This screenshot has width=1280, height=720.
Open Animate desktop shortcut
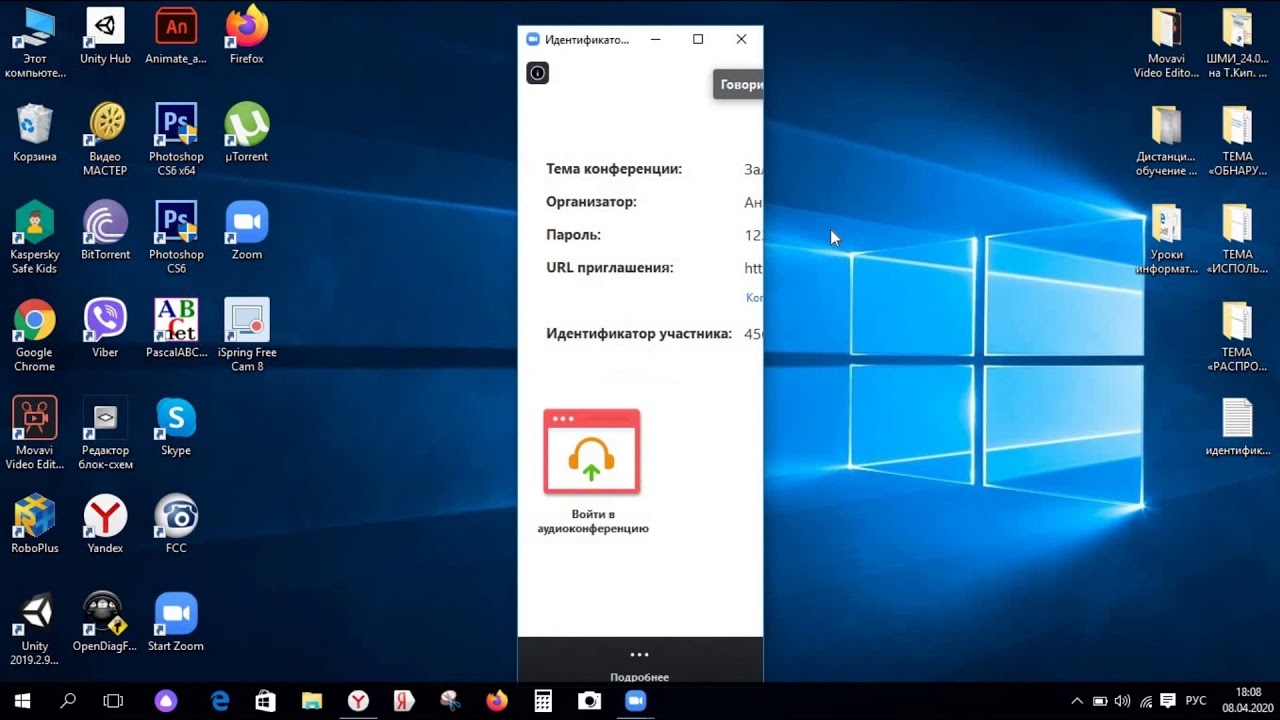pyautogui.click(x=176, y=37)
